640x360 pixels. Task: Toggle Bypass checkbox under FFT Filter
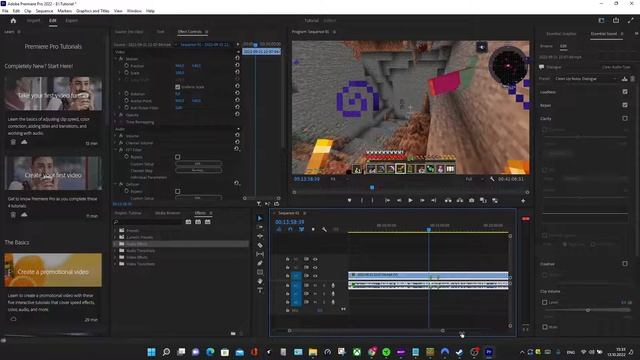click(x=178, y=157)
